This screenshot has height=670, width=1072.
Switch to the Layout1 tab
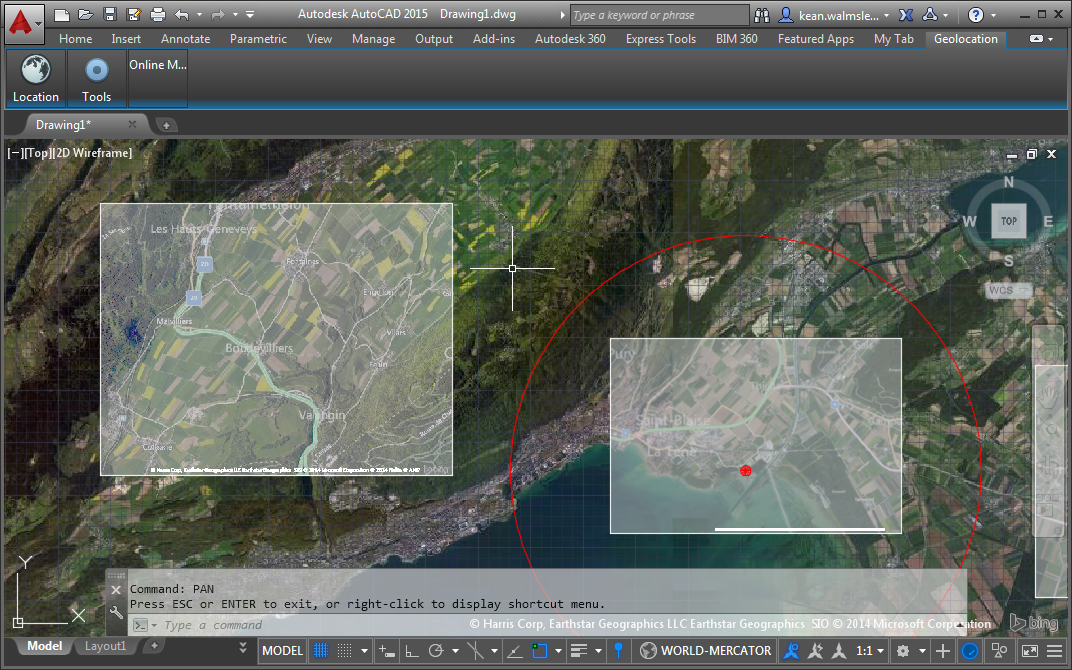(x=105, y=646)
